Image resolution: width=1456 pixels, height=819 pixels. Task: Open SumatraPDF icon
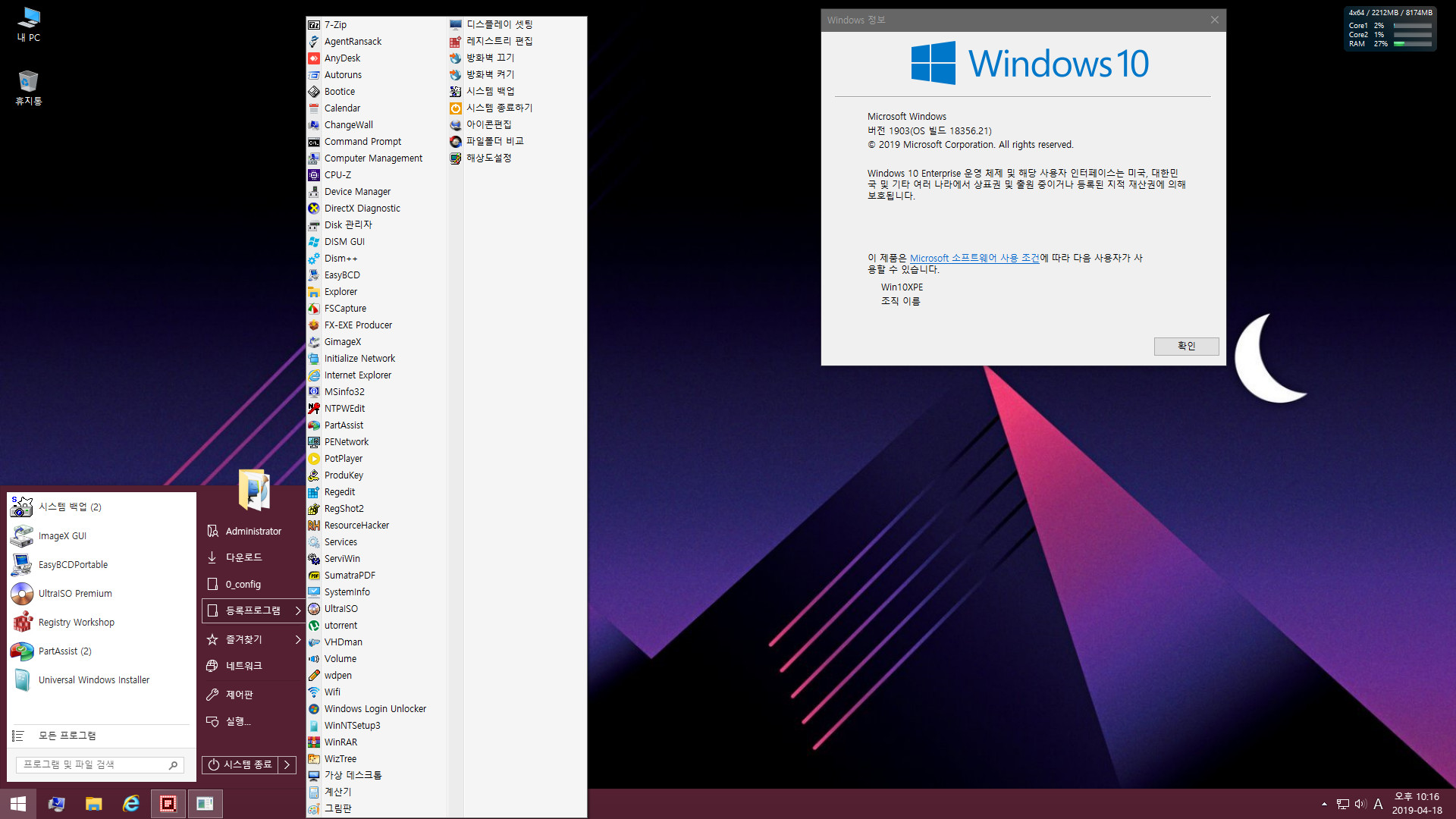point(314,576)
